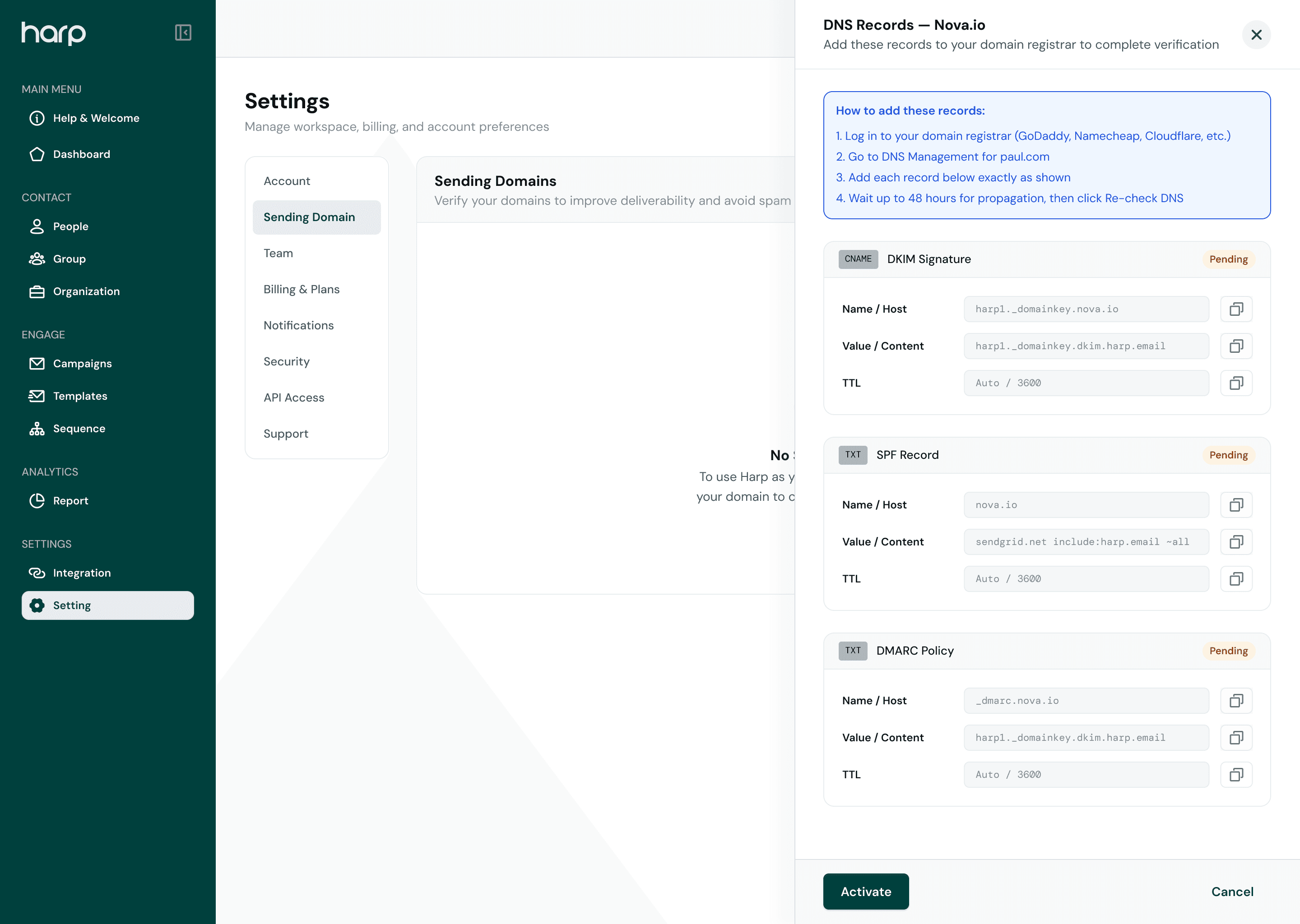Copy the SPF Record TTL value
This screenshot has height=924, width=1300.
1236,579
